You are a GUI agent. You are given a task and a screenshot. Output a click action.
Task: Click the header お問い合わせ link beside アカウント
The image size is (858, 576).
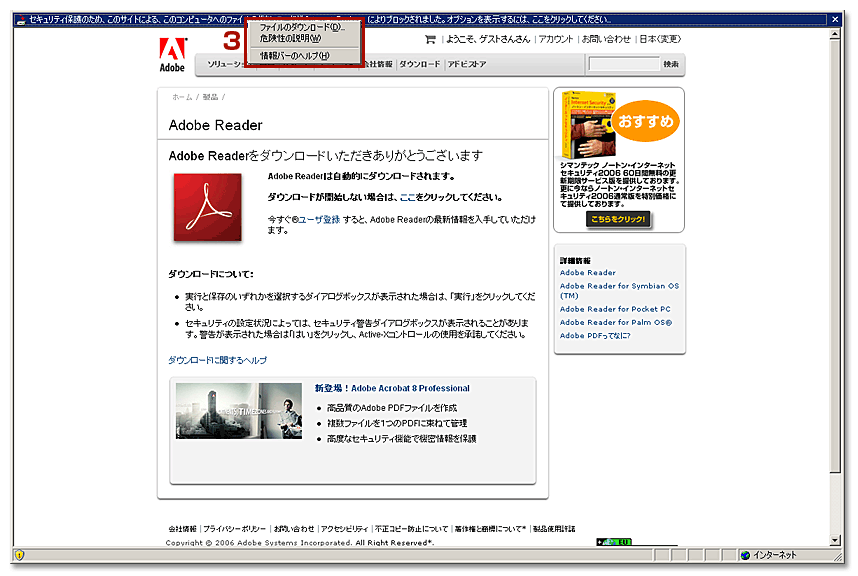click(606, 39)
